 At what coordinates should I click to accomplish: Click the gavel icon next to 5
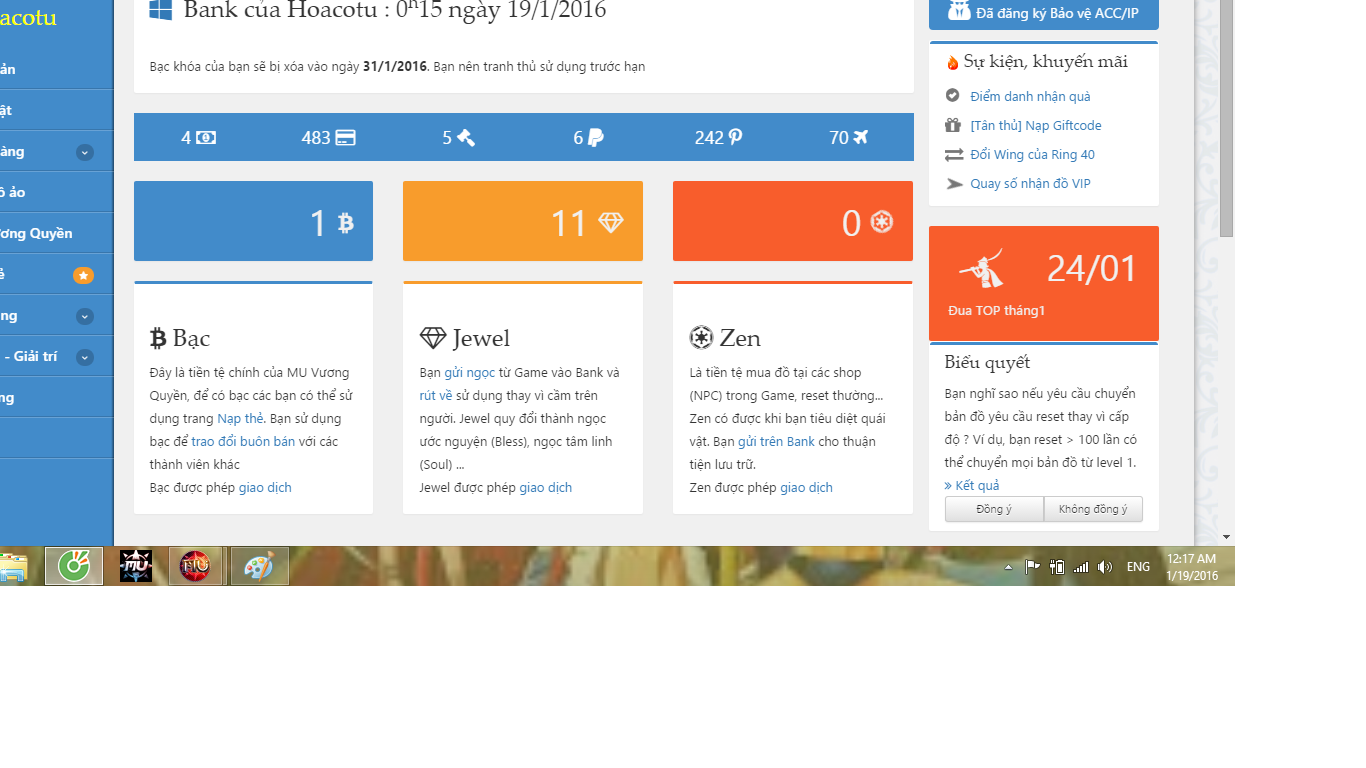[466, 138]
